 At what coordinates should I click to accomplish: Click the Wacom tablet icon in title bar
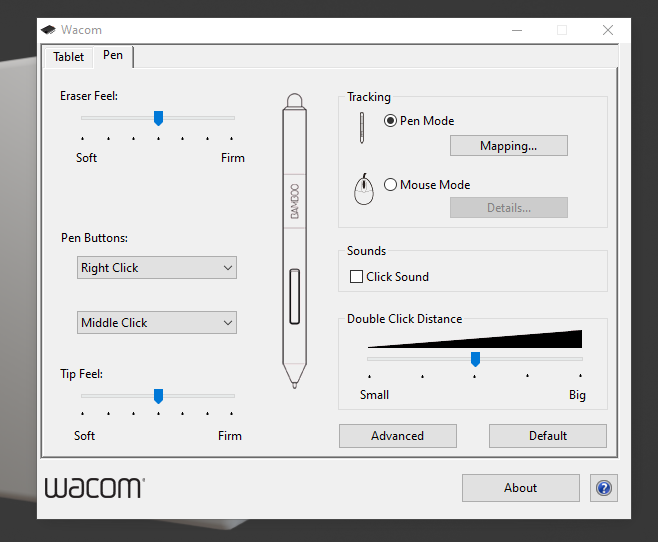(48, 30)
